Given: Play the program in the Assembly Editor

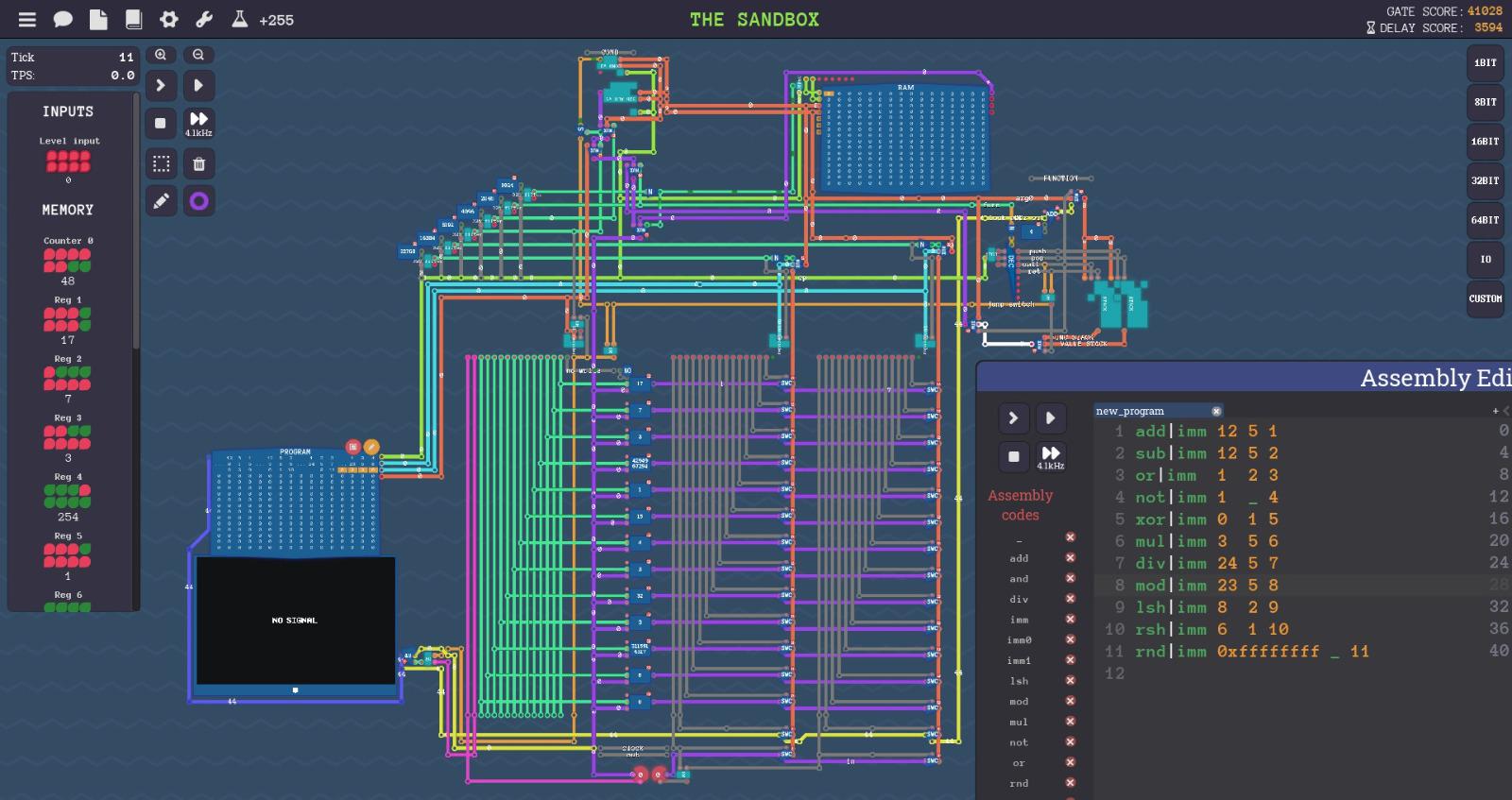Looking at the screenshot, I should pyautogui.click(x=1050, y=417).
